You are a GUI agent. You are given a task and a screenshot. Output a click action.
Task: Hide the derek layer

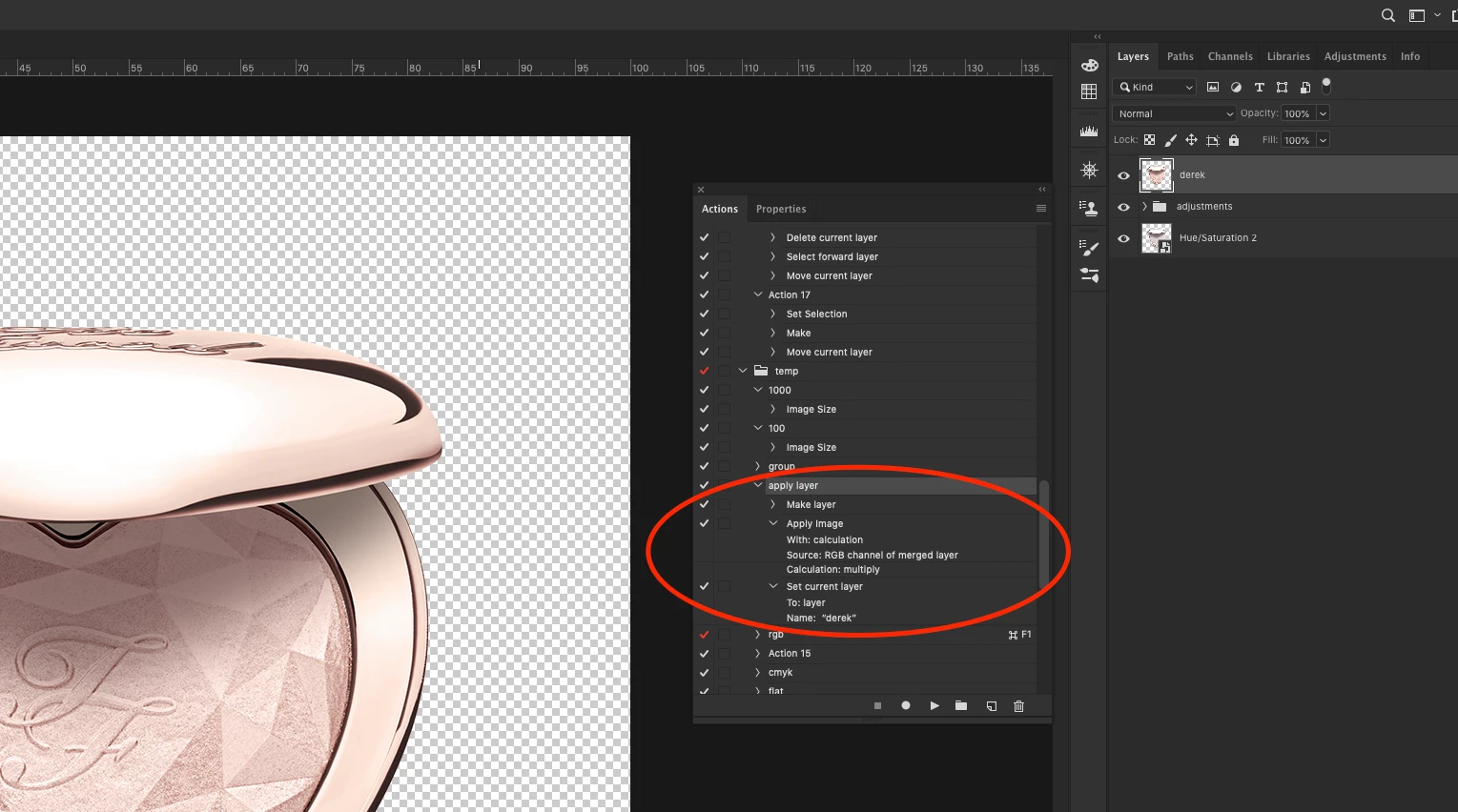[x=1123, y=175]
